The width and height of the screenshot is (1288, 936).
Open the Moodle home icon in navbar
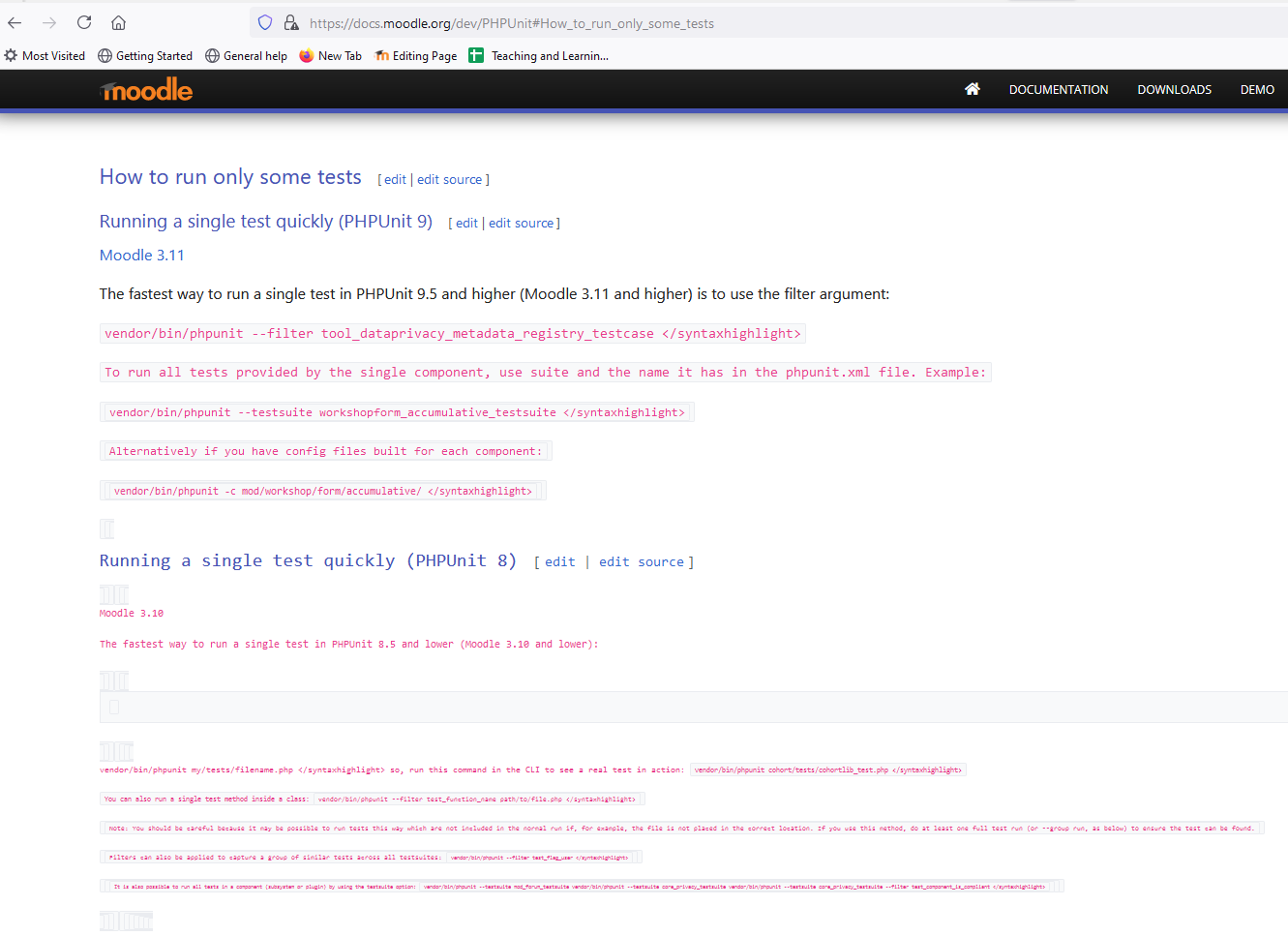click(973, 89)
